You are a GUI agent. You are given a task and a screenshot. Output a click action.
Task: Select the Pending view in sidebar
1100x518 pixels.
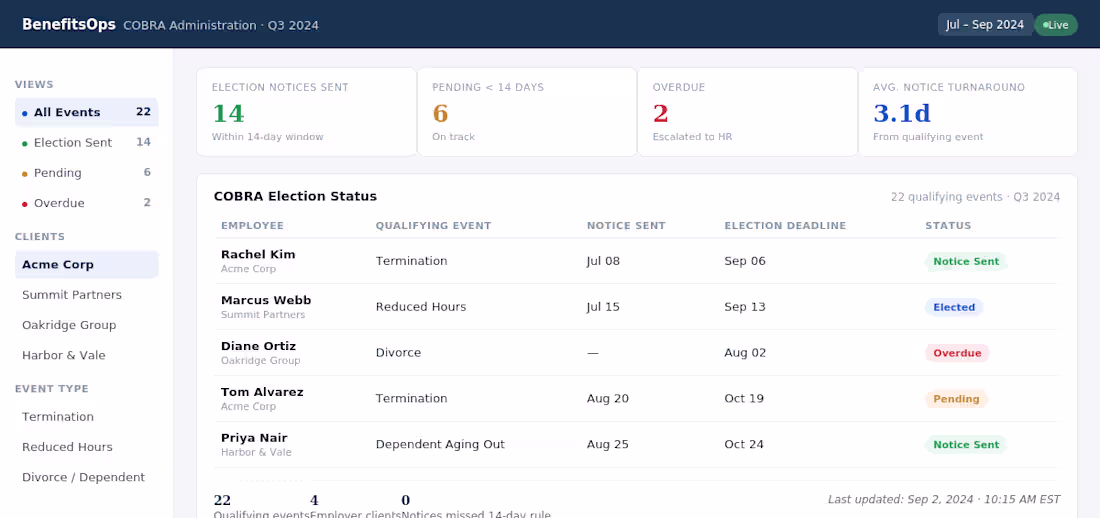click(86, 173)
